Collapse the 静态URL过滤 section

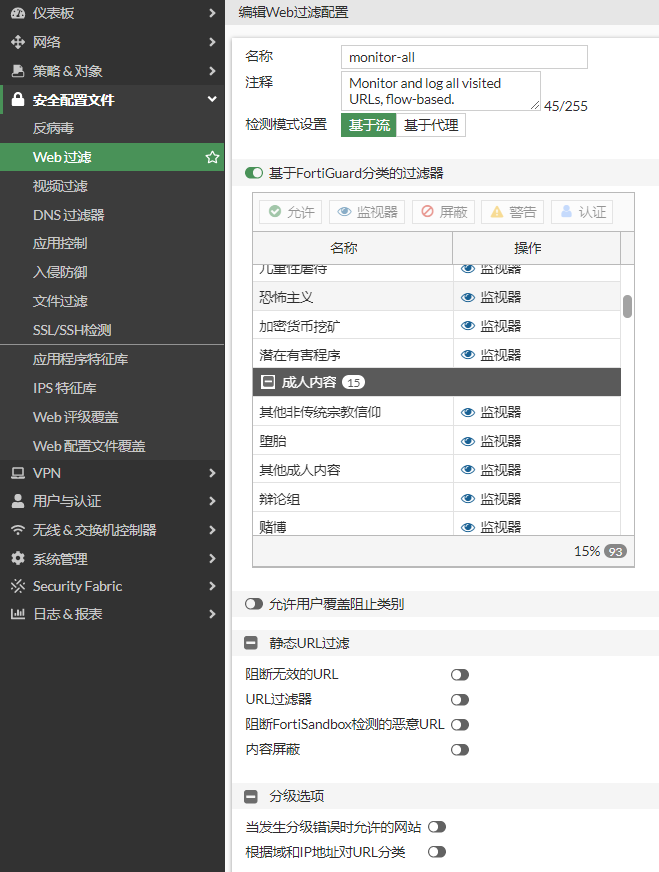(251, 643)
